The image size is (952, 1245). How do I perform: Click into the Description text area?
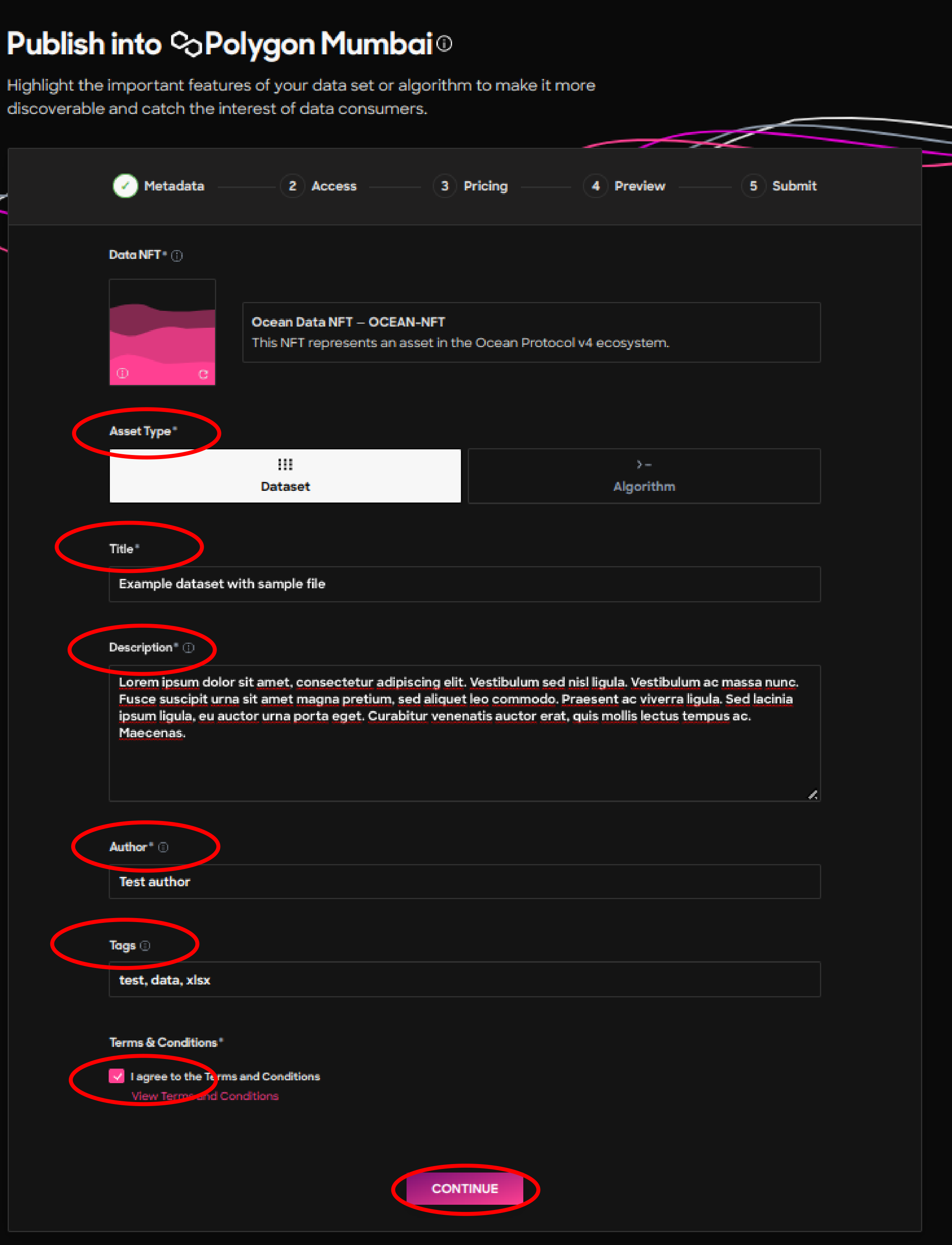tap(465, 733)
